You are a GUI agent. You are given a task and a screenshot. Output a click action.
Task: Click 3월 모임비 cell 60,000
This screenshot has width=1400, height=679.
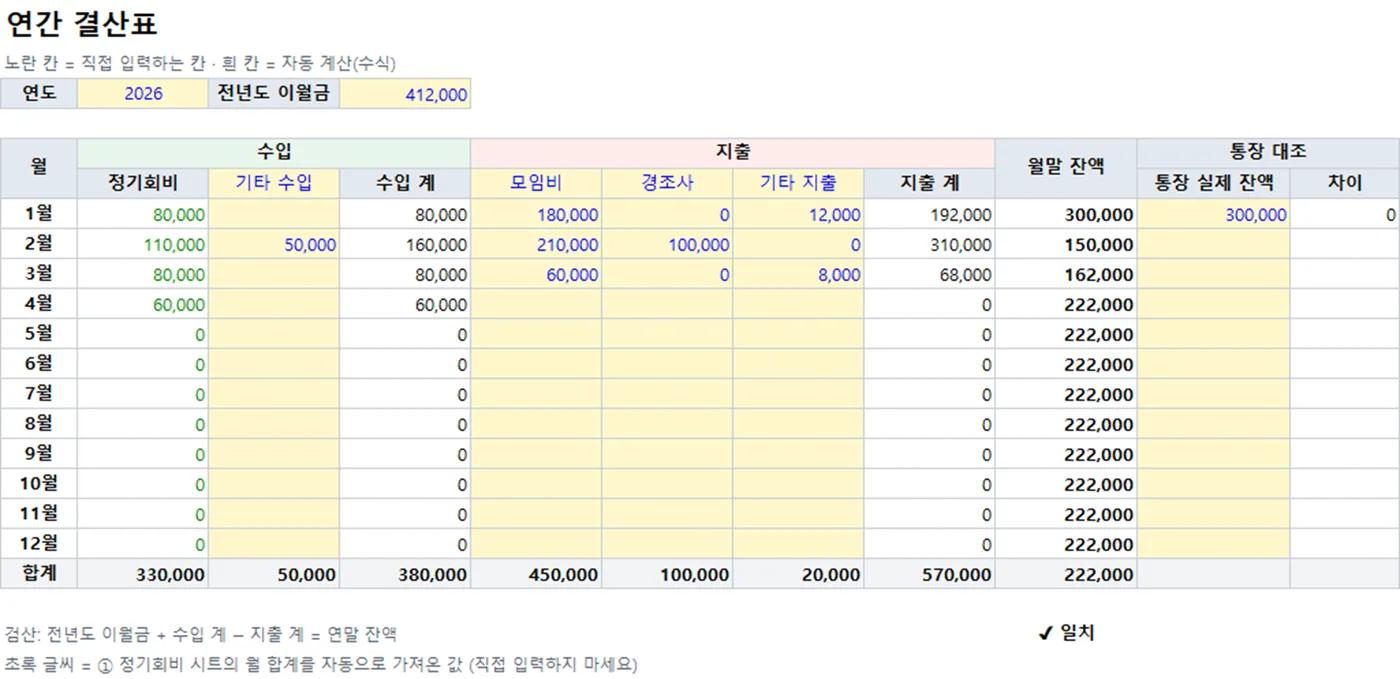(536, 274)
